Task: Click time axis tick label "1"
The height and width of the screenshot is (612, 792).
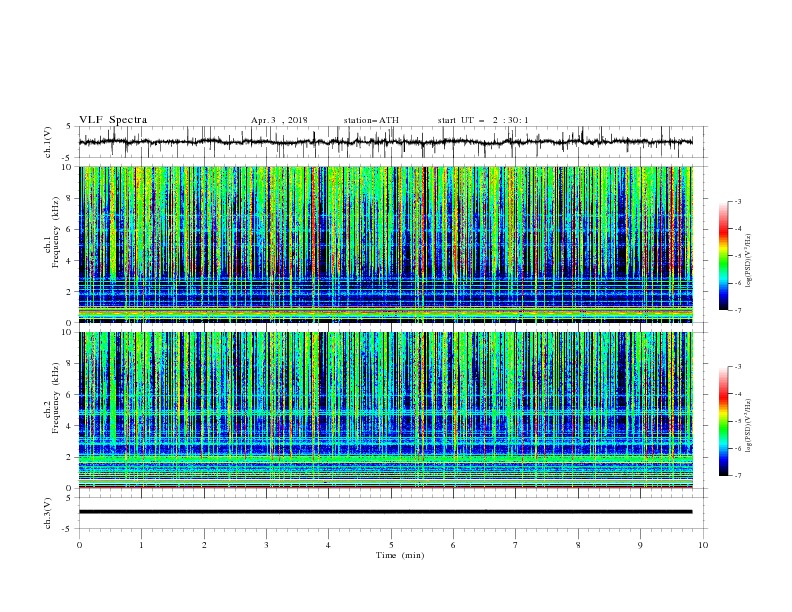Action: click(x=141, y=545)
